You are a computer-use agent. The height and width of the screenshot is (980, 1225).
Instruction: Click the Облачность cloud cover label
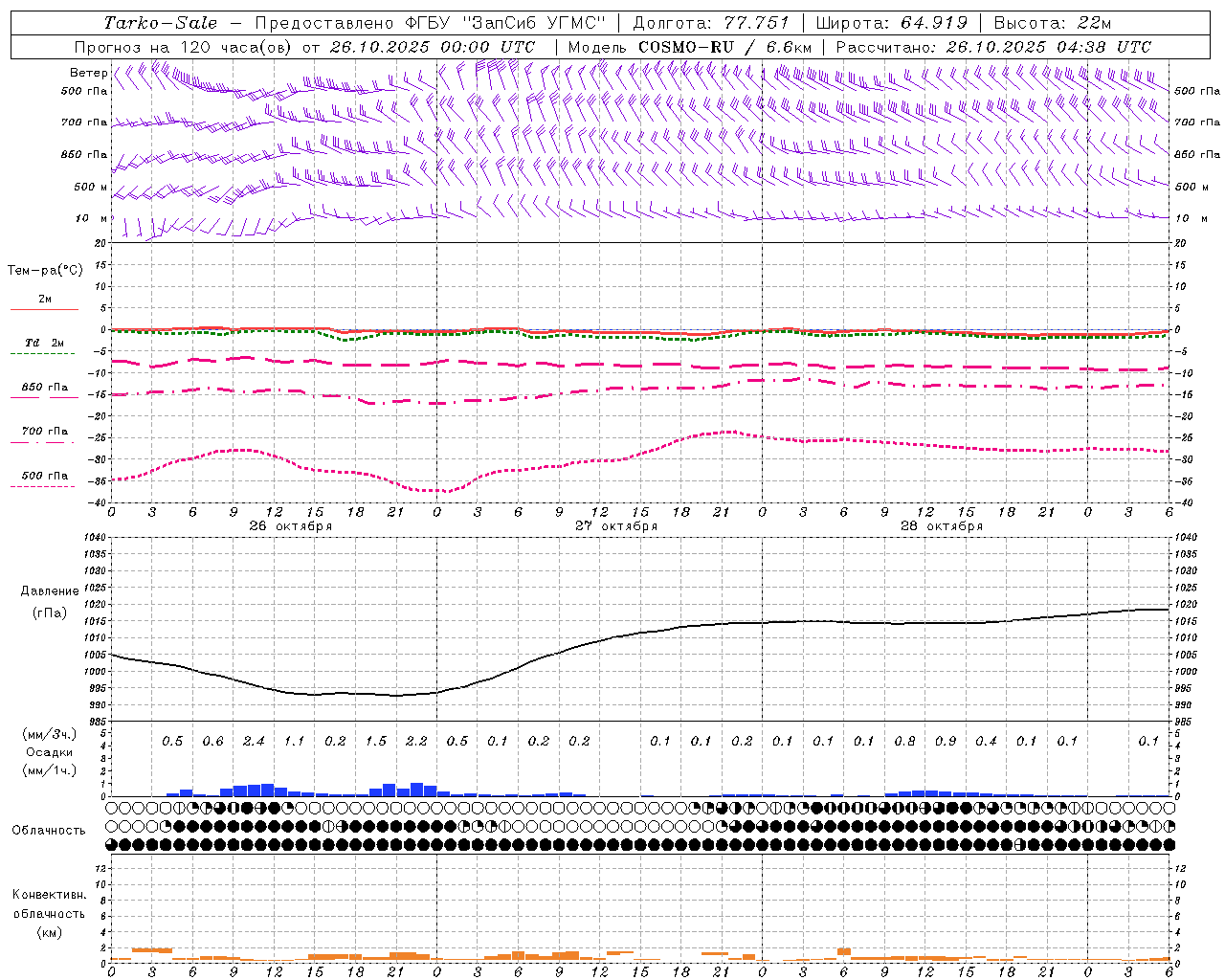tap(49, 831)
